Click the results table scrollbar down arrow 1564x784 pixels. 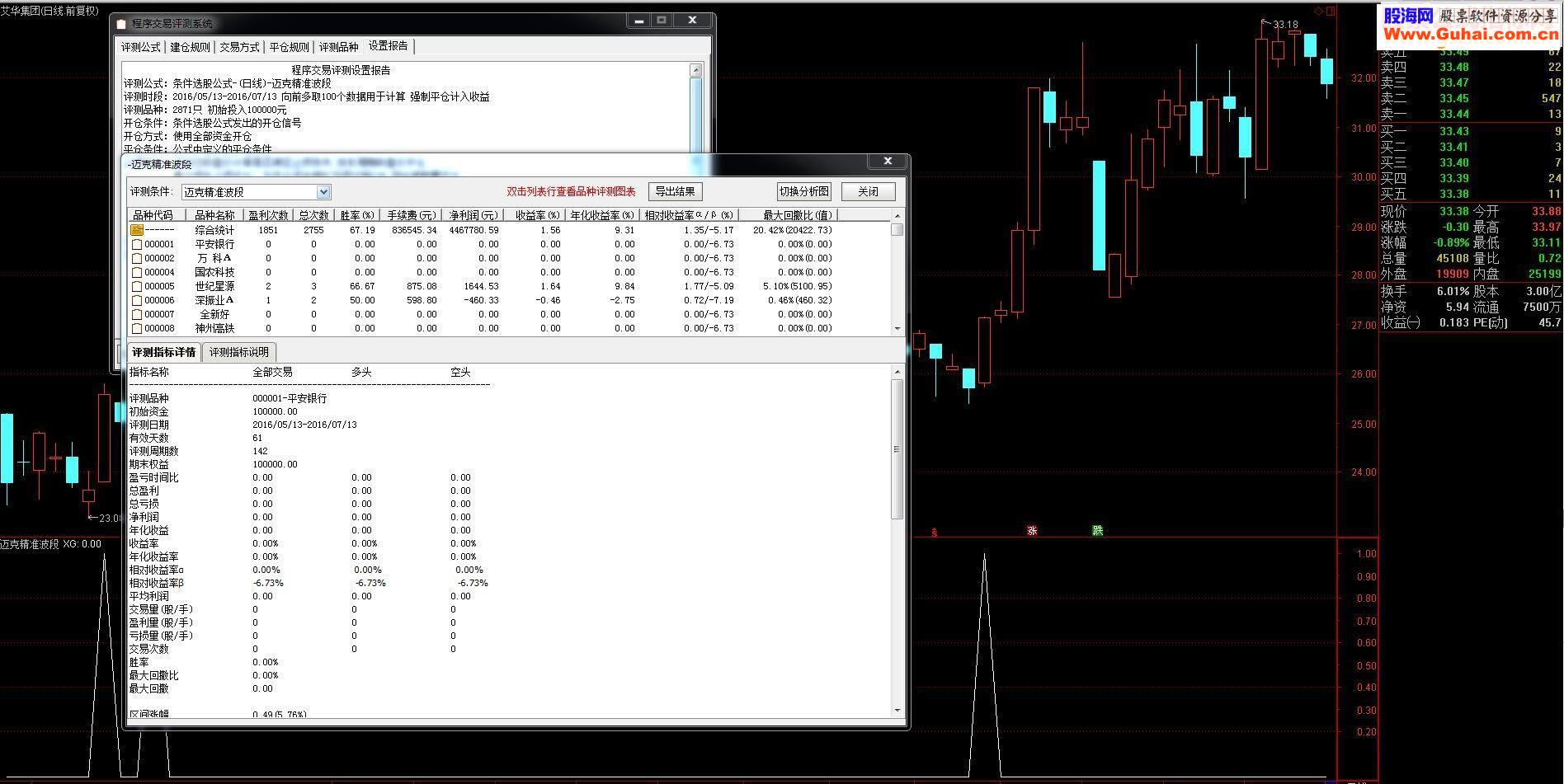897,328
